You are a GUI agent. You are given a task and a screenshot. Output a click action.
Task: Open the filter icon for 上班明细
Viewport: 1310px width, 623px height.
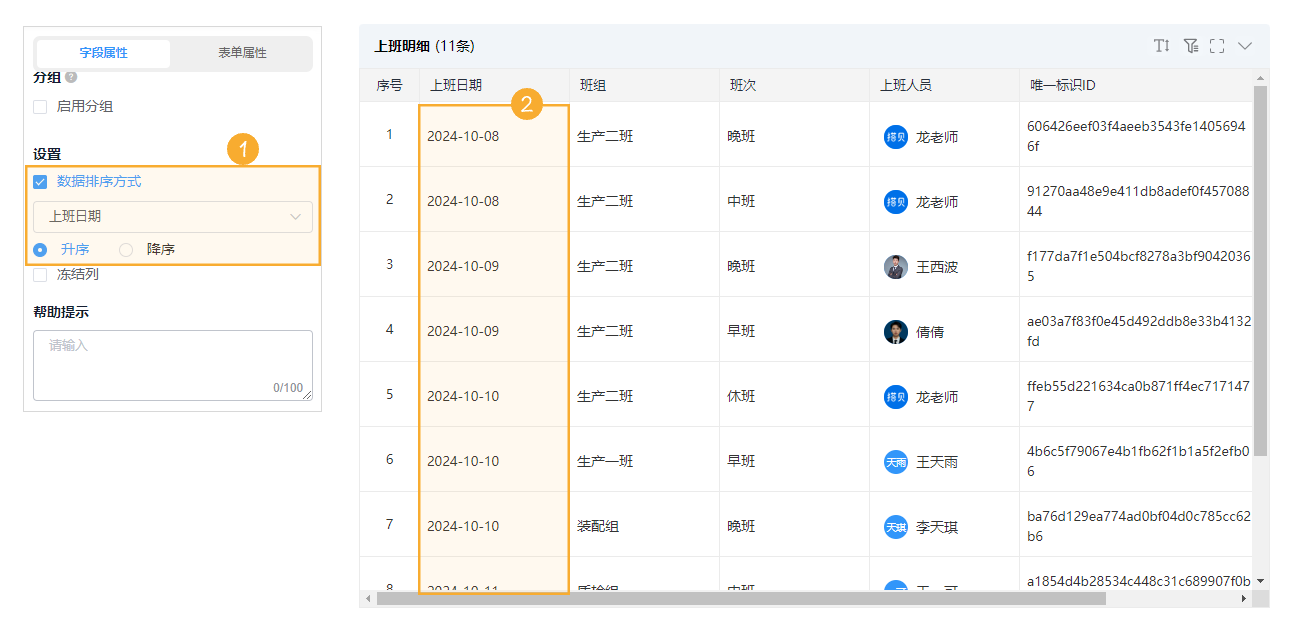click(x=1190, y=46)
